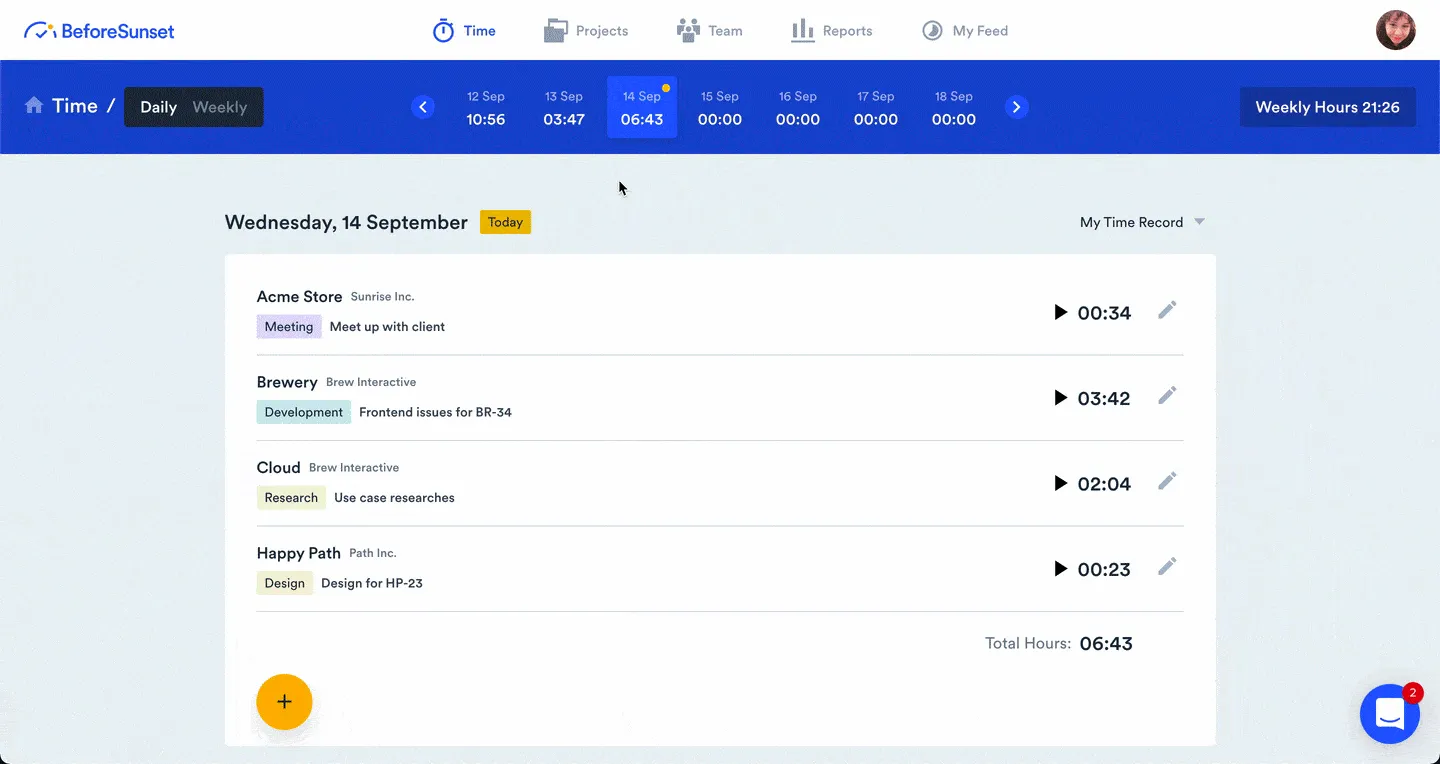Open the chat support widget
The height and width of the screenshot is (764, 1440).
(1390, 714)
